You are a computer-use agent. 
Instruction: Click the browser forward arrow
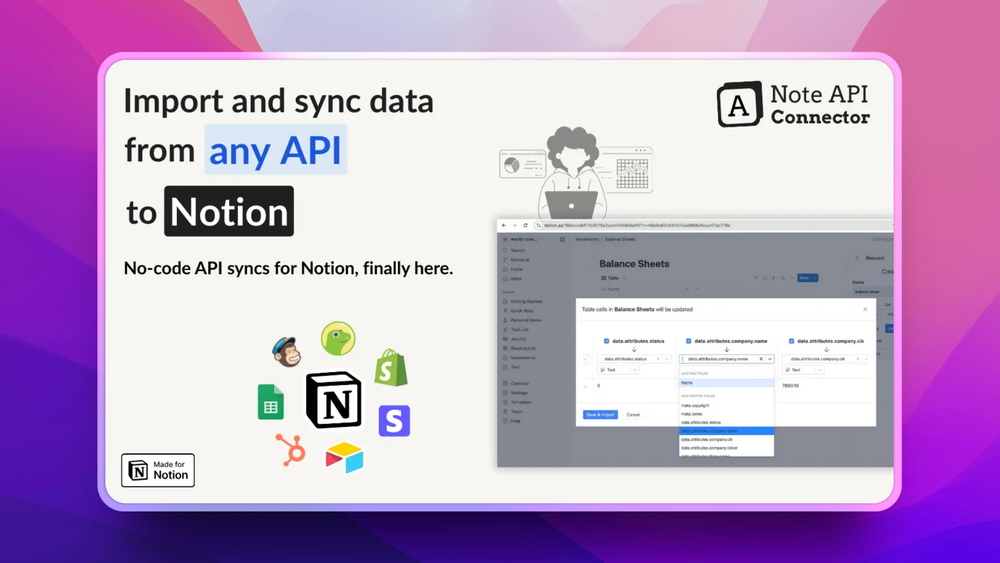515,225
